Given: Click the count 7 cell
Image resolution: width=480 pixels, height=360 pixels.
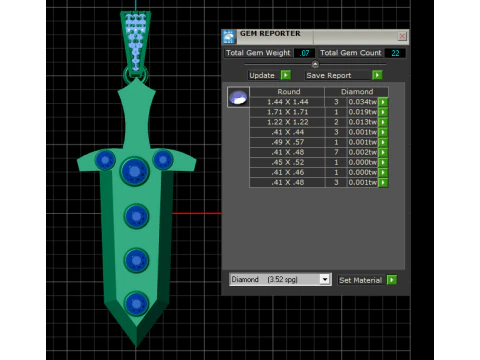Looking at the screenshot, I should coord(336,152).
